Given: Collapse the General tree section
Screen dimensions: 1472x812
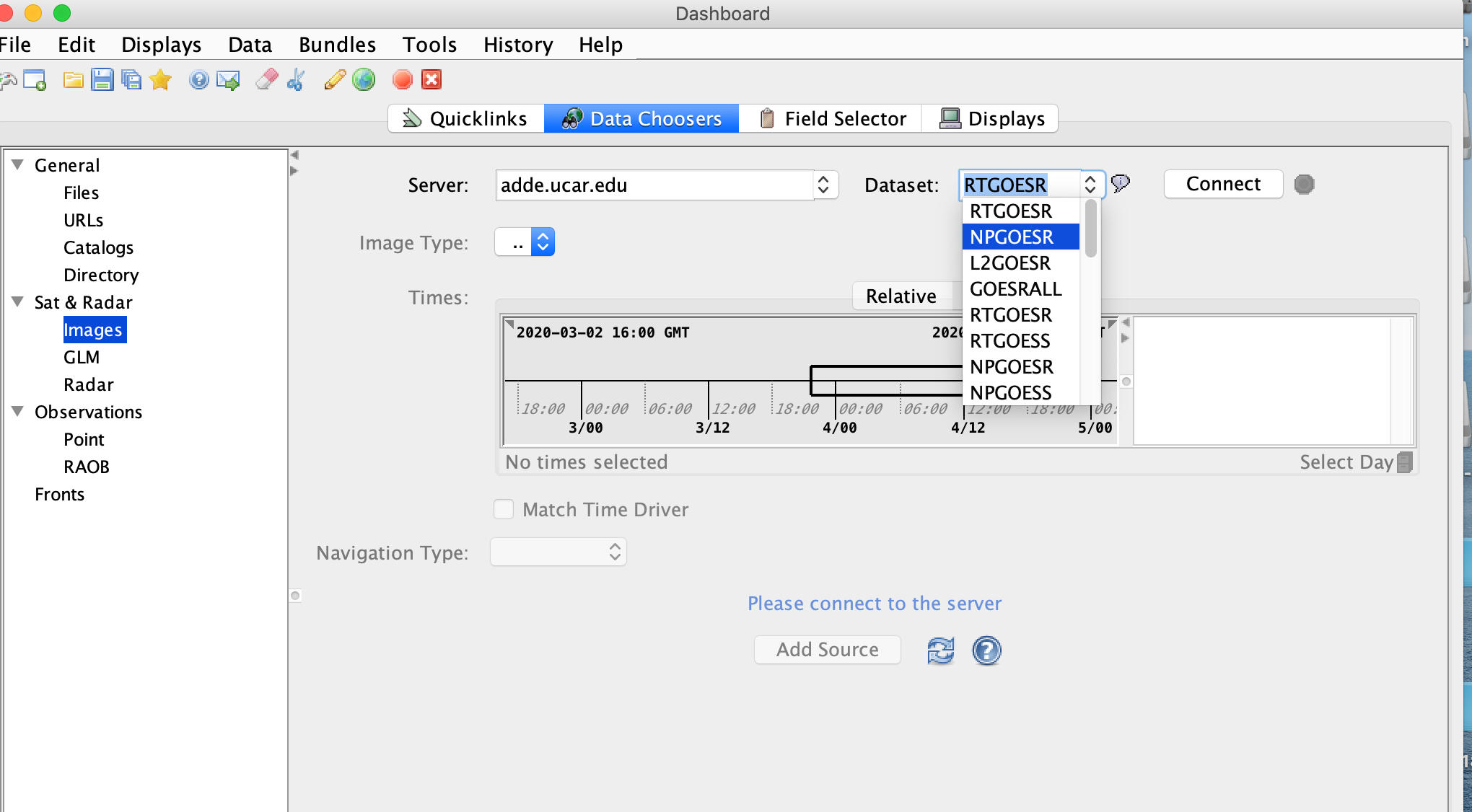Looking at the screenshot, I should pos(18,164).
